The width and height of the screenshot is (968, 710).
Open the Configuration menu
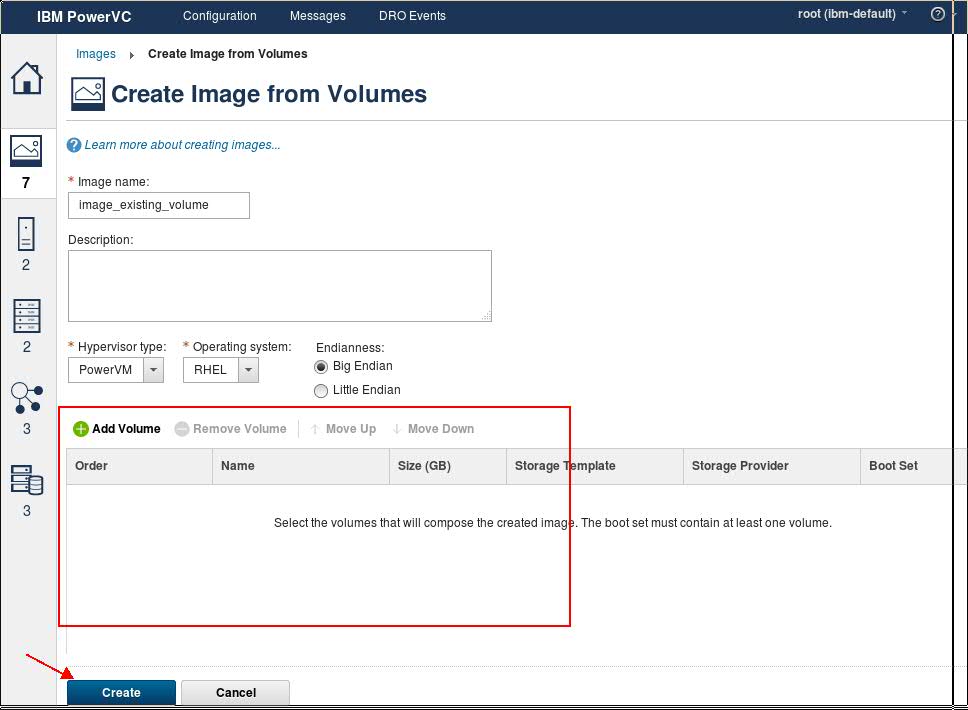[220, 16]
